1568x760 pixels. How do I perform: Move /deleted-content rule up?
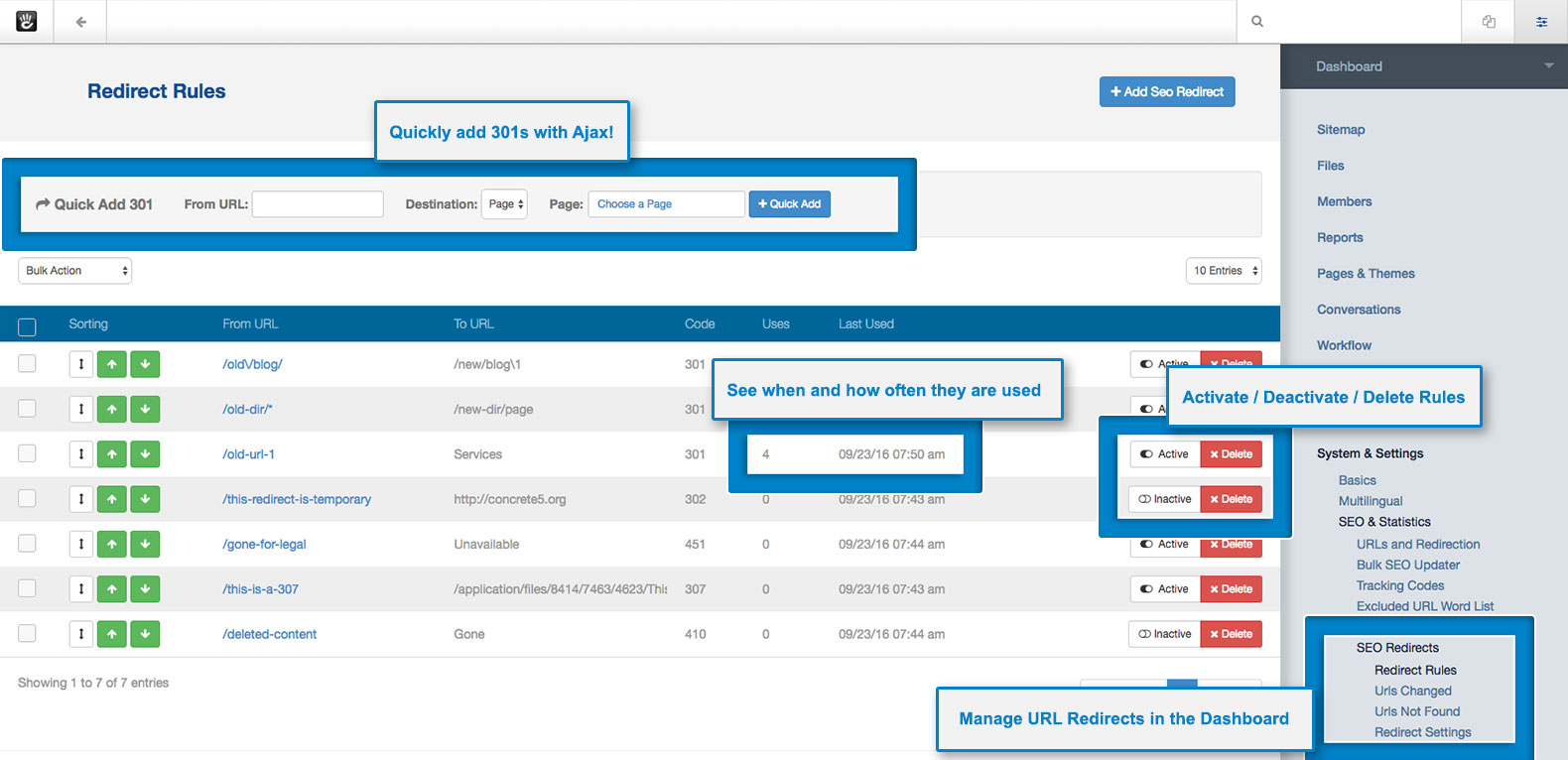pos(112,634)
